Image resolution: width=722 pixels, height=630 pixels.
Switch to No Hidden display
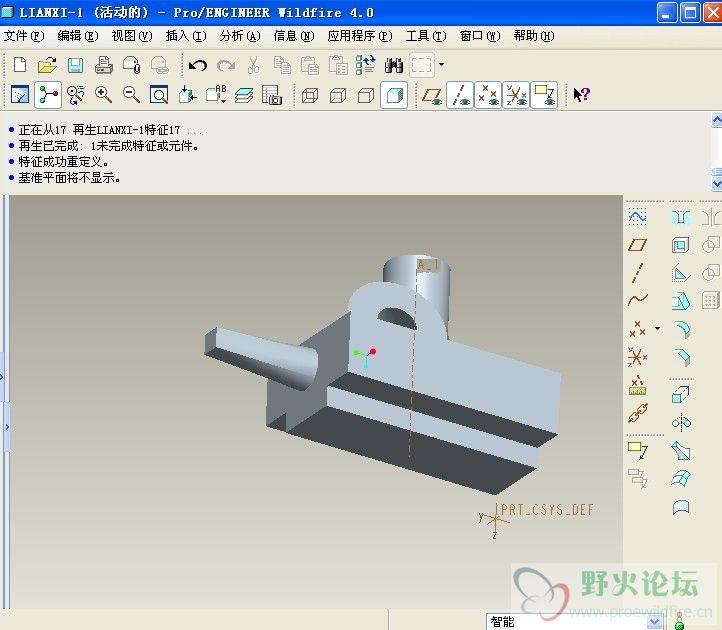[x=366, y=96]
